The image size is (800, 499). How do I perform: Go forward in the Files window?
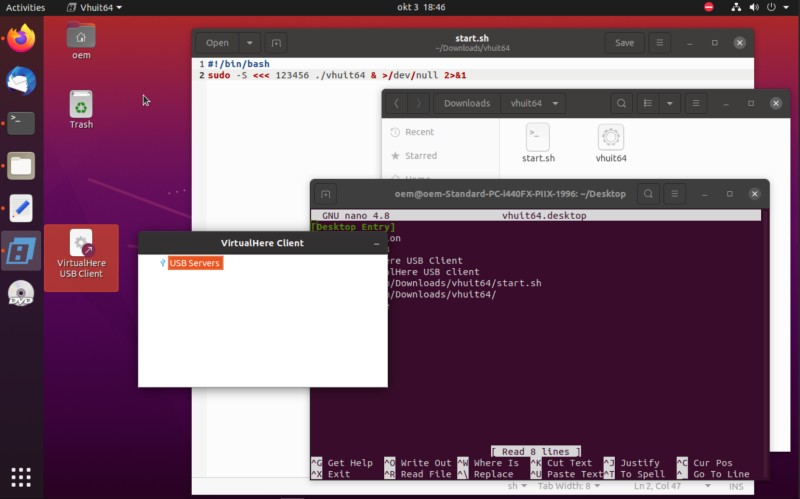tap(418, 103)
